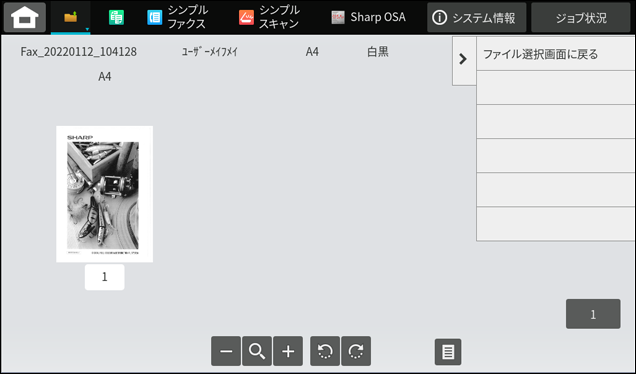
Task: Toggle the page list view icon
Action: [448, 352]
